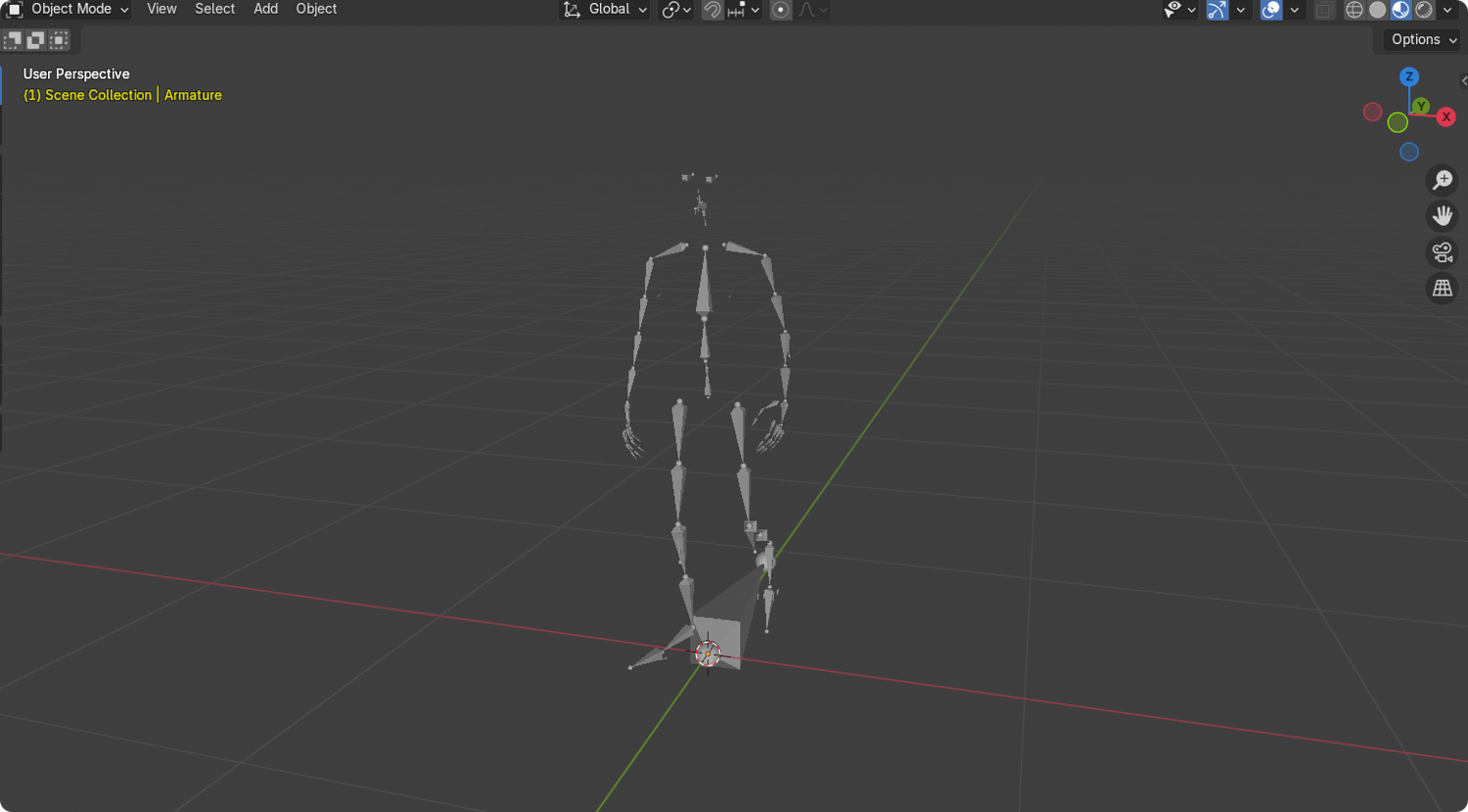Click the negative Y axis gizmo circle
Image resolution: width=1468 pixels, height=812 pixels.
tap(1398, 122)
